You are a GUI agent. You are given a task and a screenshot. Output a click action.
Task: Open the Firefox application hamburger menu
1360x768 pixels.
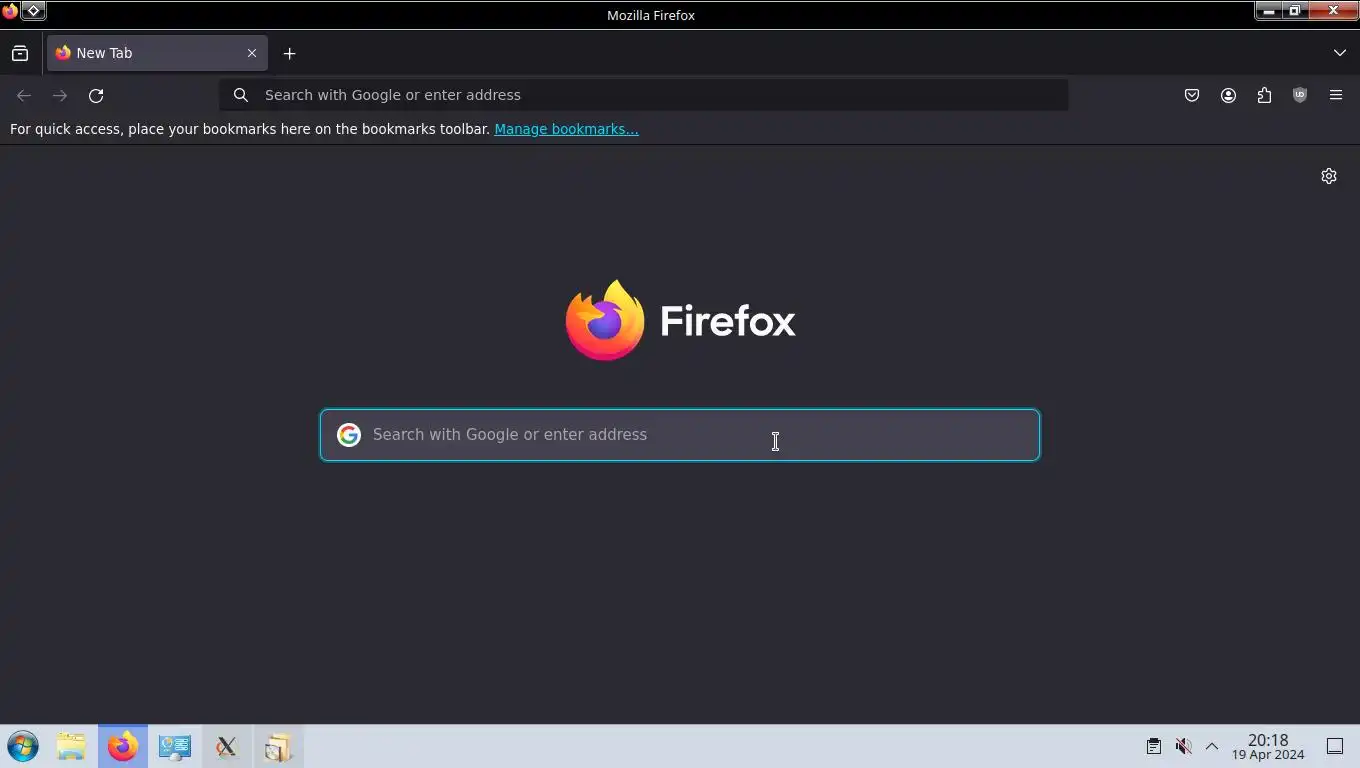1336,95
